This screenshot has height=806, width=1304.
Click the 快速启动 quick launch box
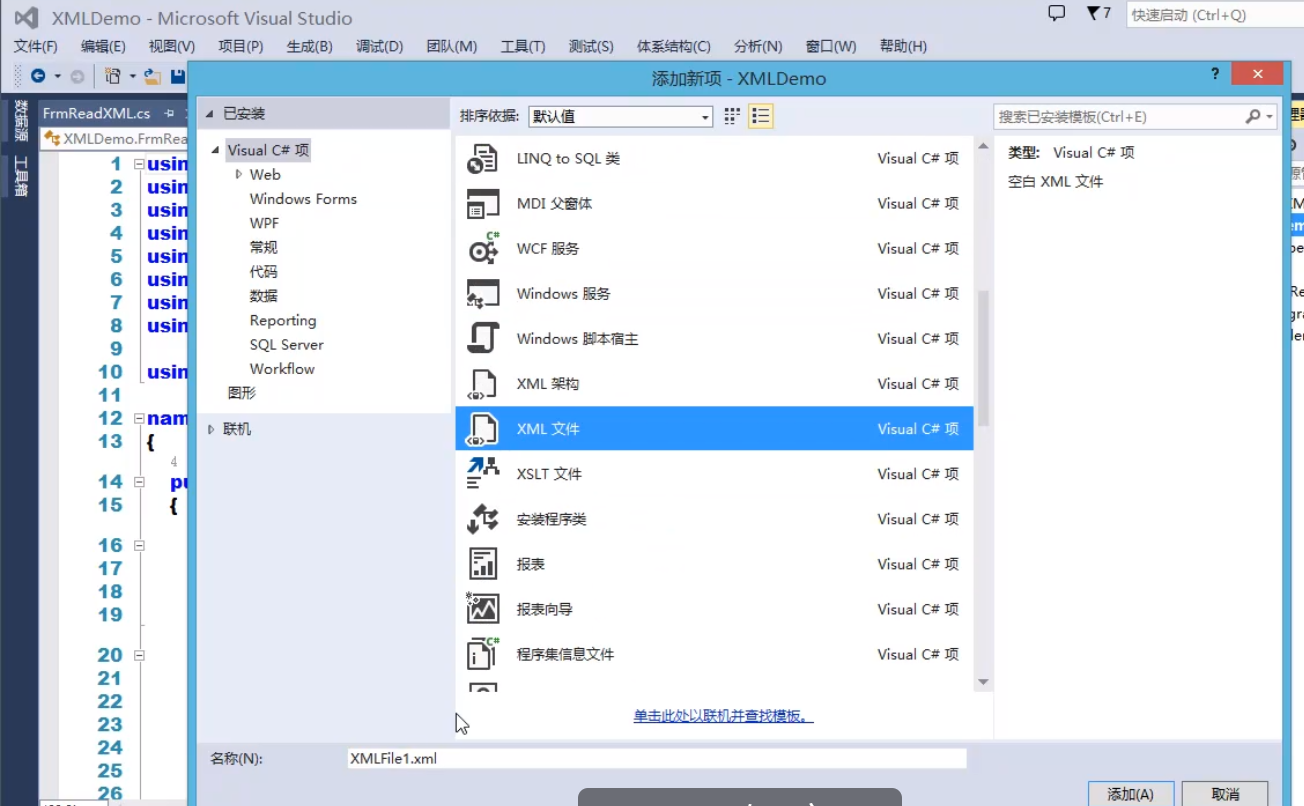coord(1215,15)
